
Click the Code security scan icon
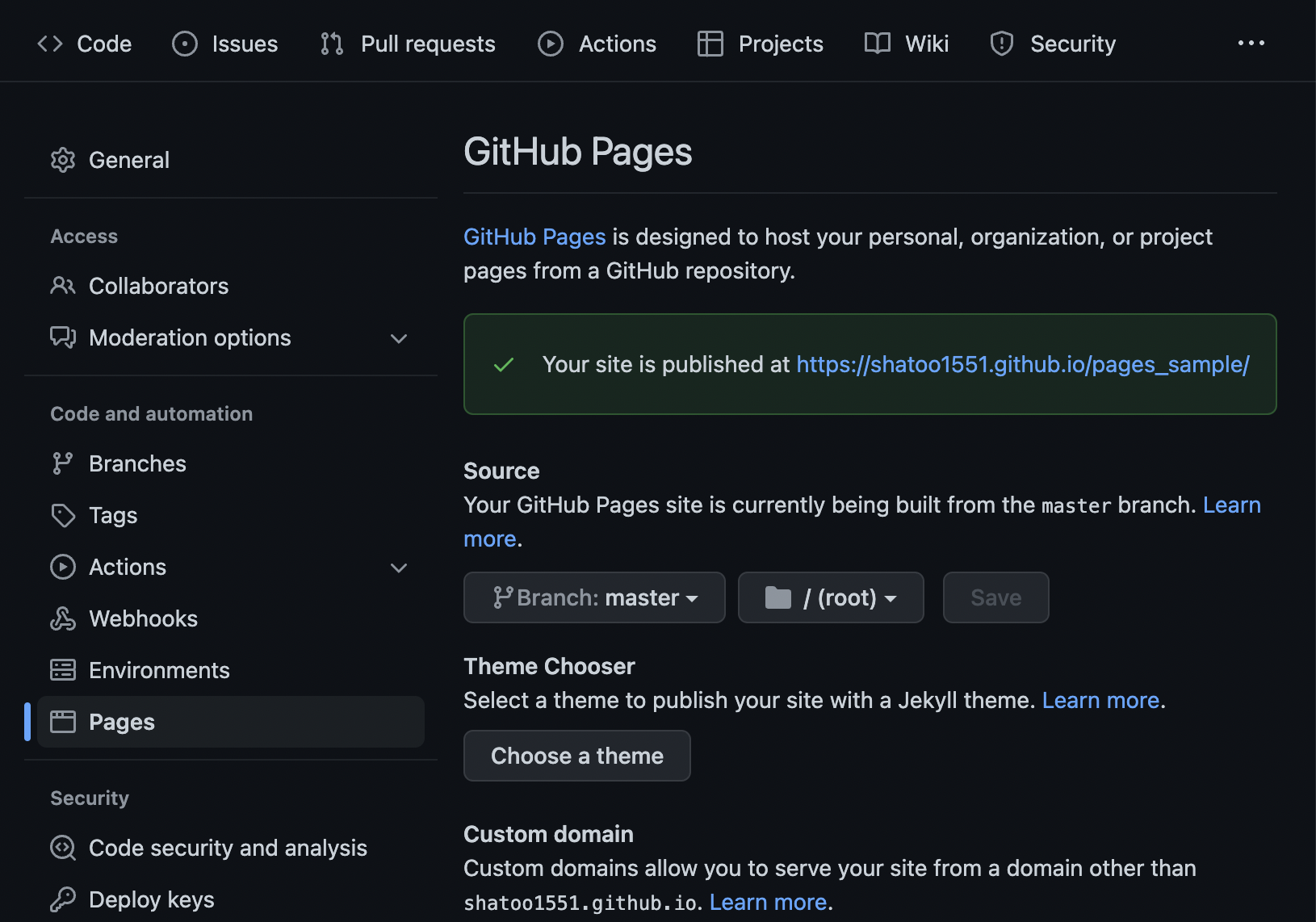point(63,848)
